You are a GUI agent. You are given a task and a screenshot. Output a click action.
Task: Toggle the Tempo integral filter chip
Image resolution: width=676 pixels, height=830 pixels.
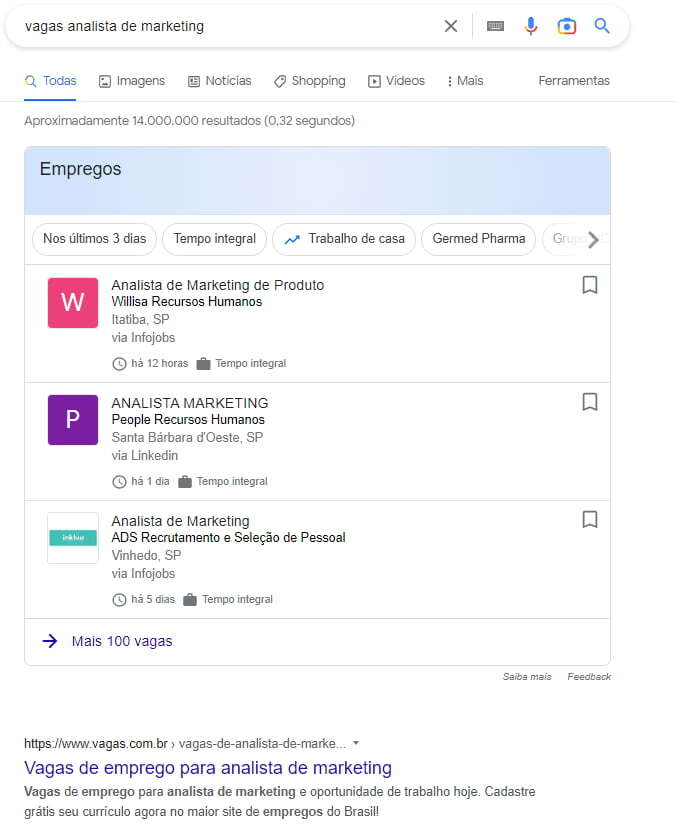[214, 239]
